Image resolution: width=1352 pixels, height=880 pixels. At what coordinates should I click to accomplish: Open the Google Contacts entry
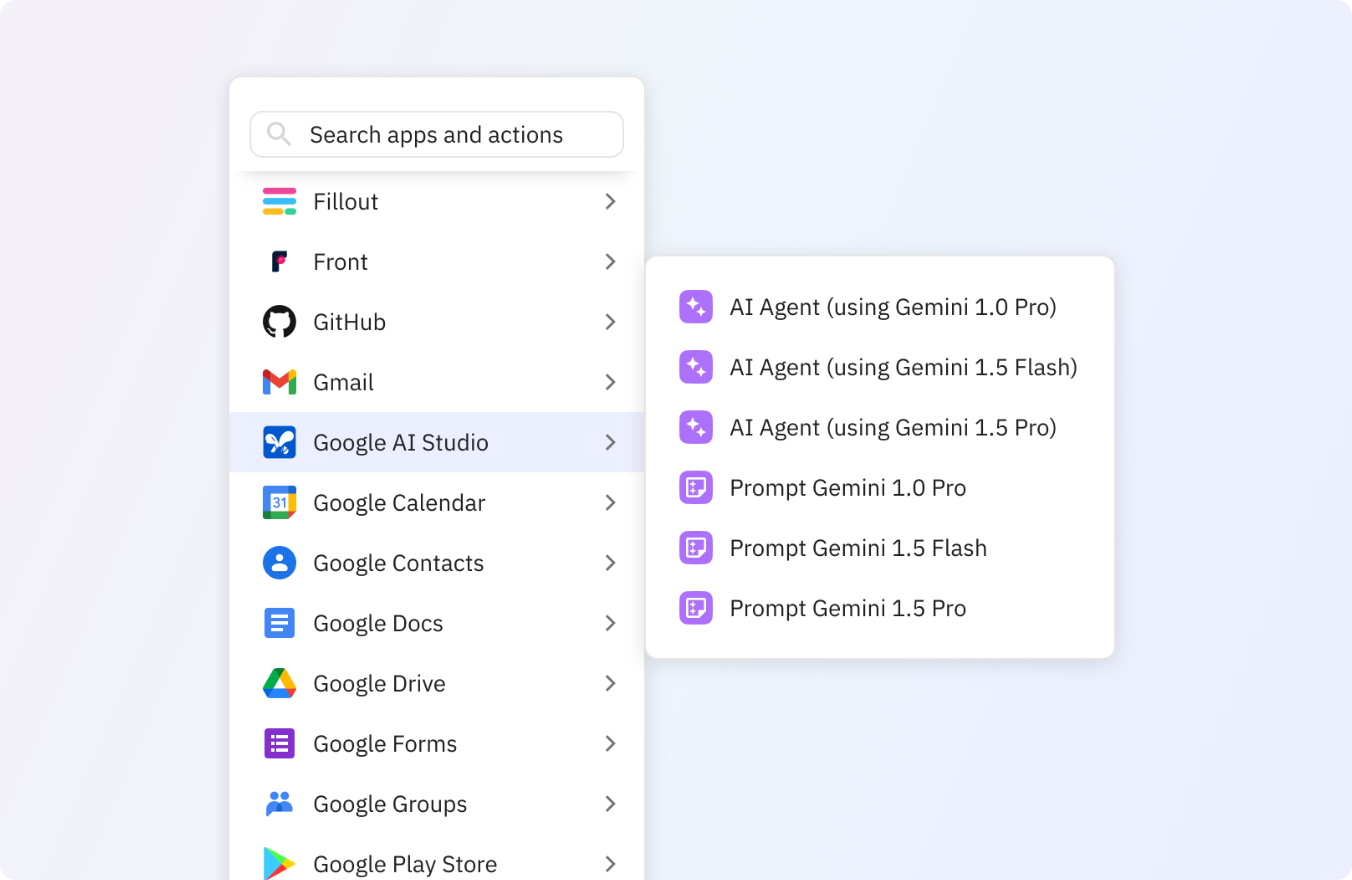[x=437, y=563]
